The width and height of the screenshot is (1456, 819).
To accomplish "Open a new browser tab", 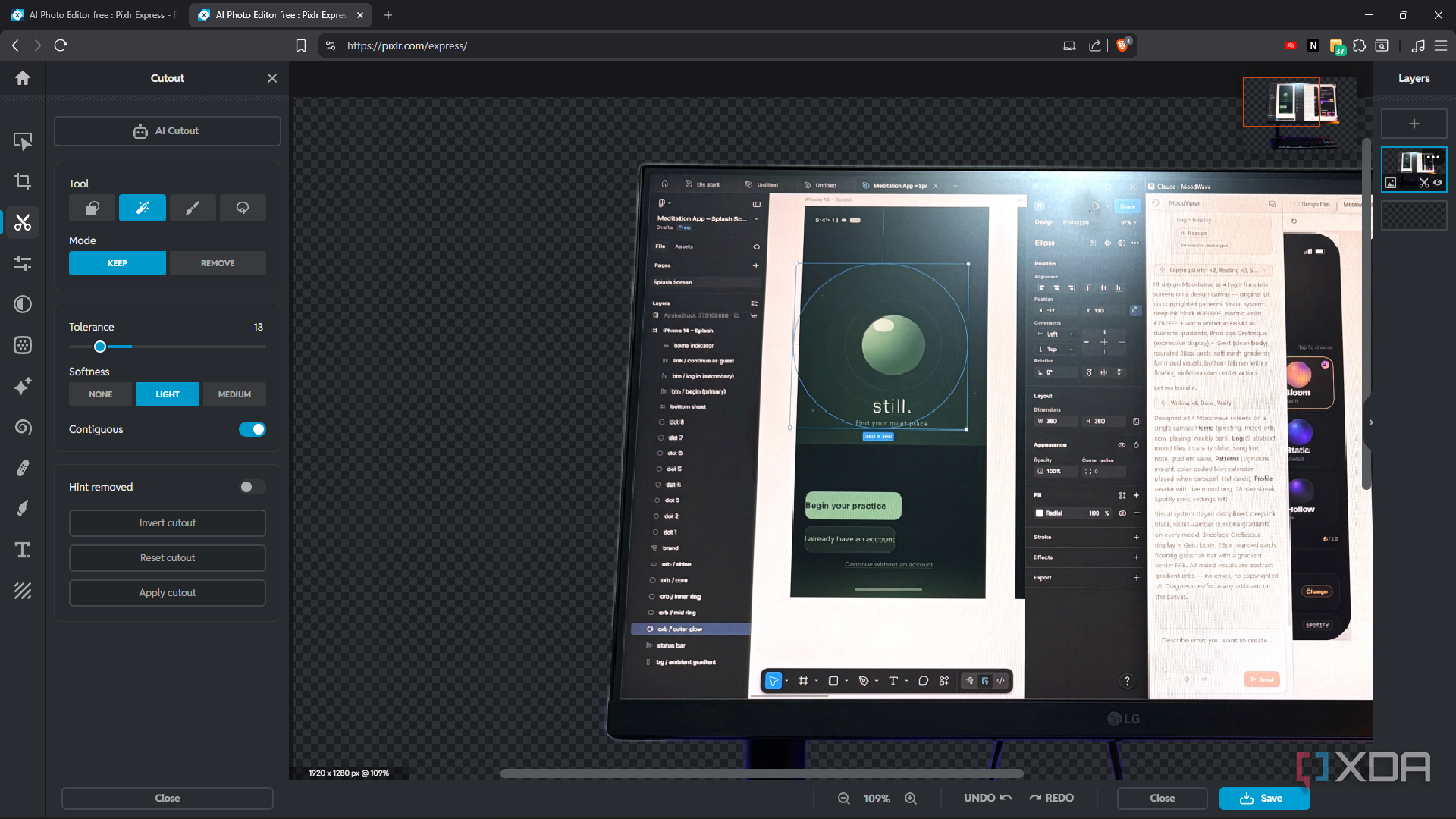I will point(388,15).
